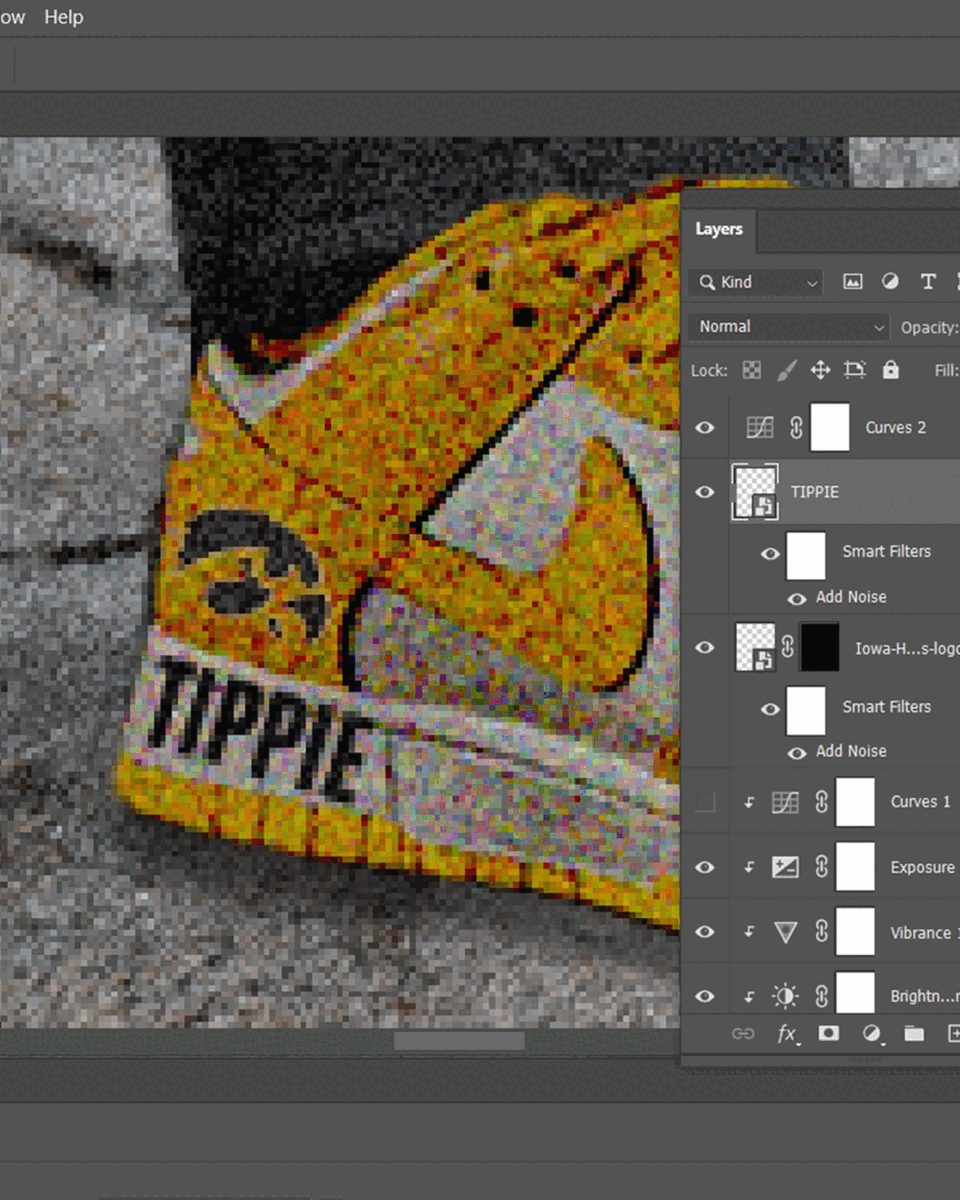Select the Brightn... layer mask thumbnail

point(855,993)
